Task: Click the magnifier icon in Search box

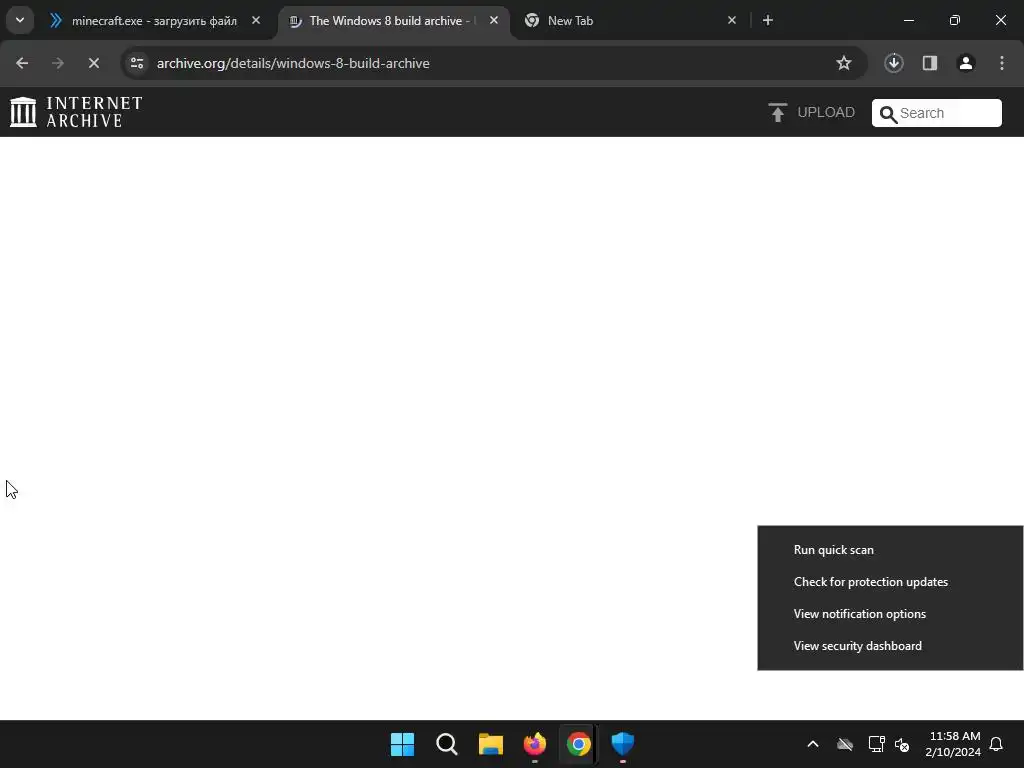Action: (x=888, y=114)
